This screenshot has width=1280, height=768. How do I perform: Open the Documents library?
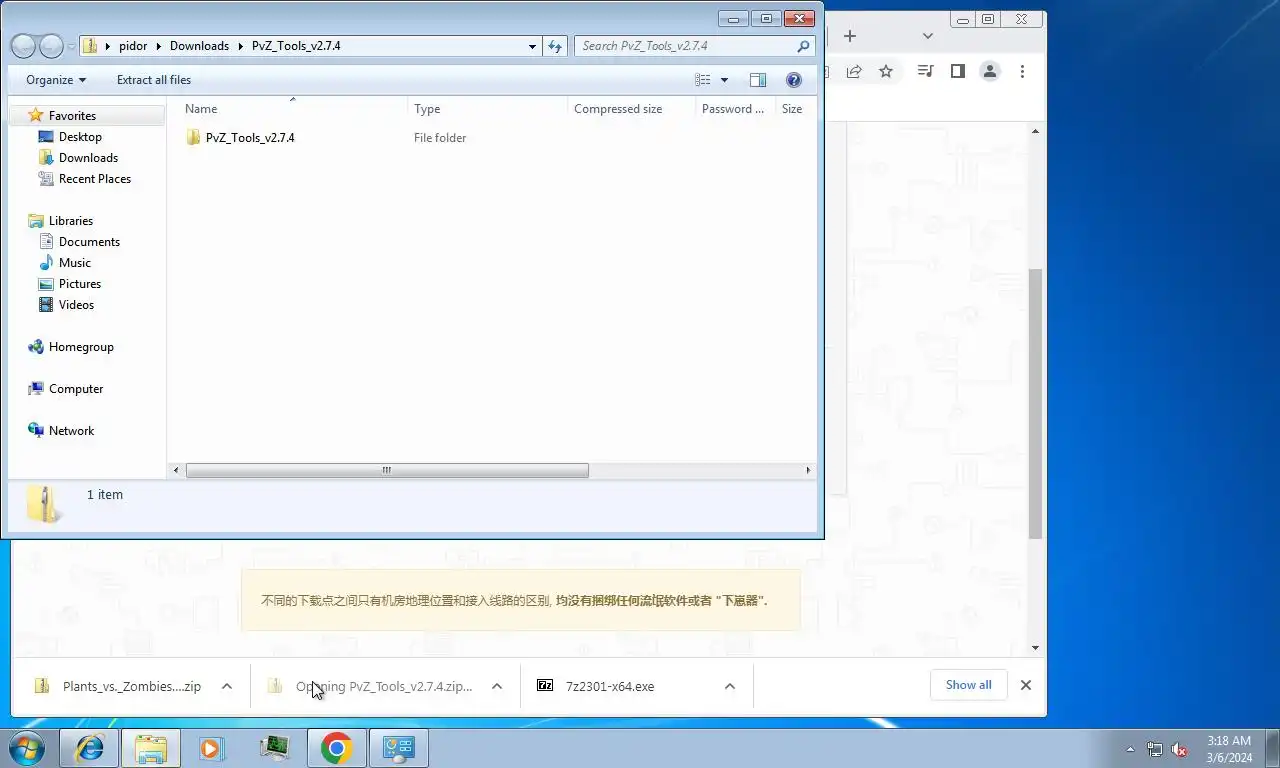[x=89, y=242]
